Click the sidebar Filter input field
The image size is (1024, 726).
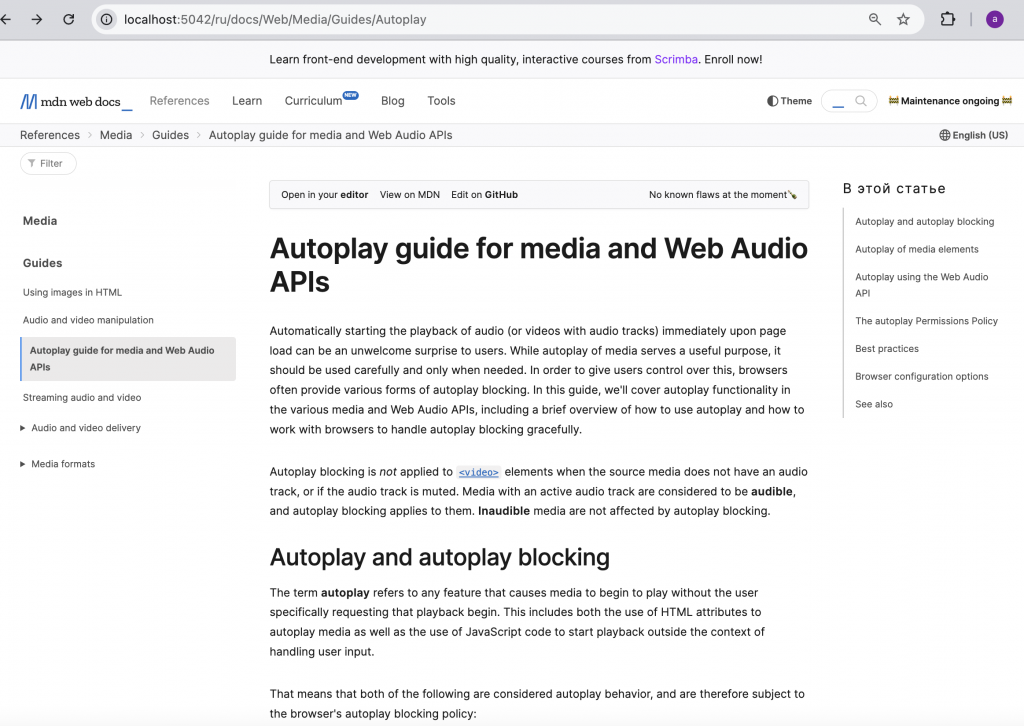(x=50, y=163)
